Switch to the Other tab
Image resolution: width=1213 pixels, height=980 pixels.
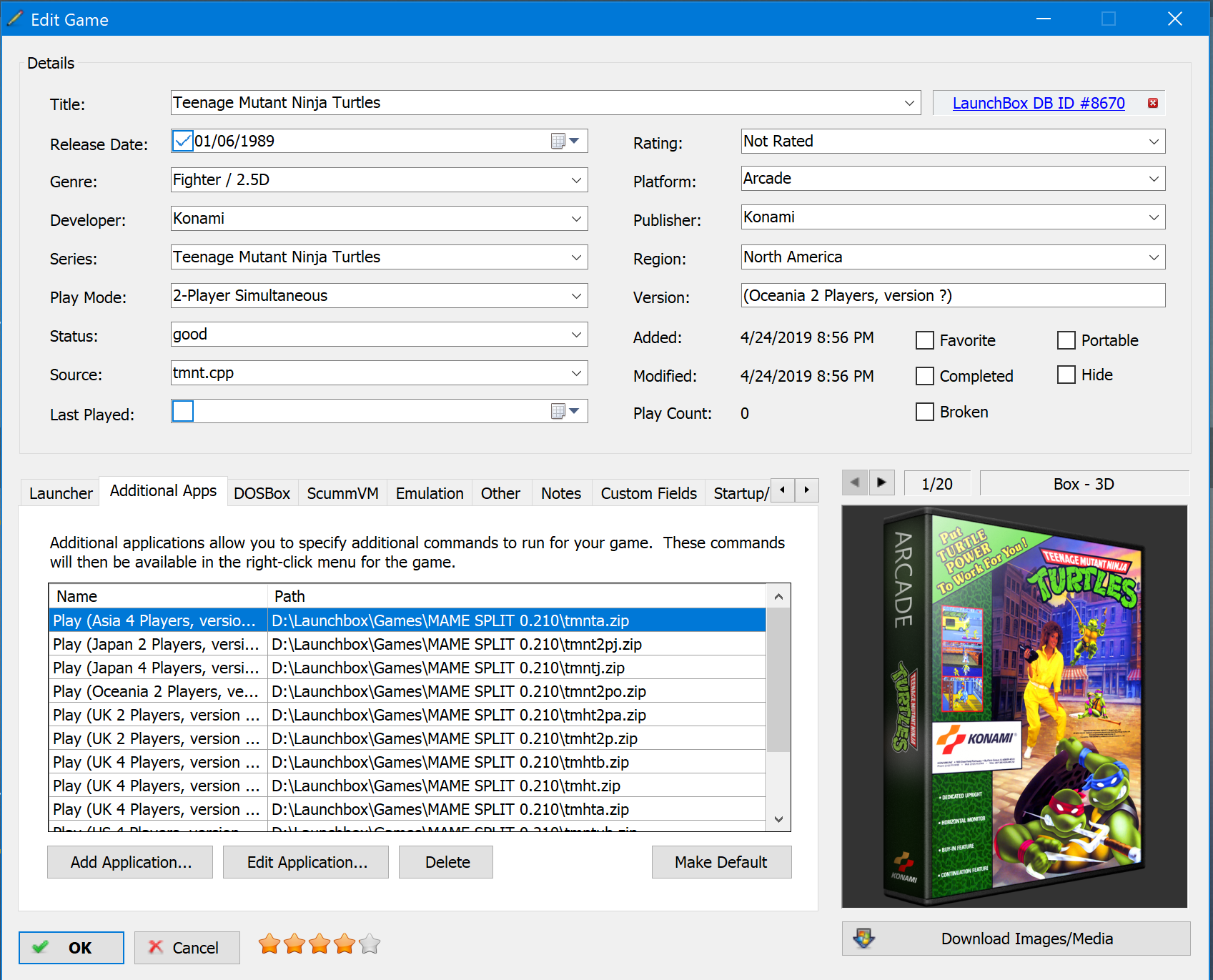click(500, 493)
